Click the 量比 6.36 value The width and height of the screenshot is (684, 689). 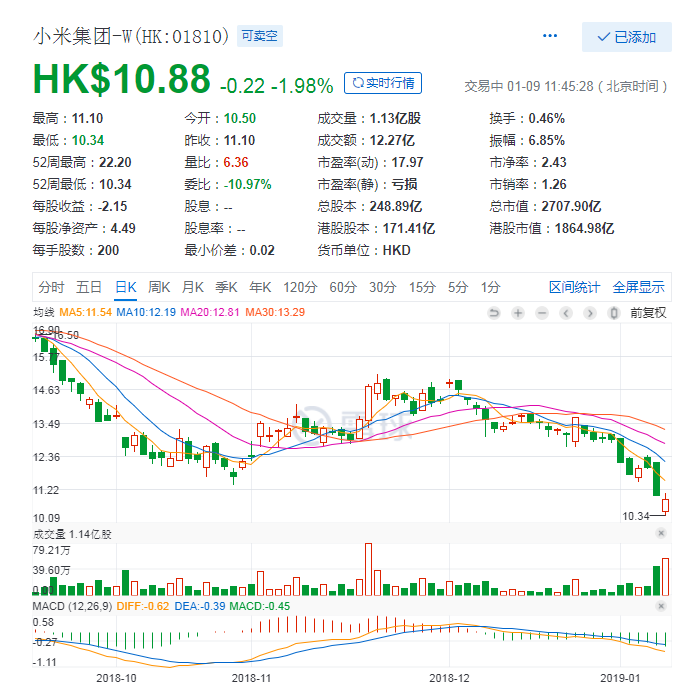tap(236, 163)
